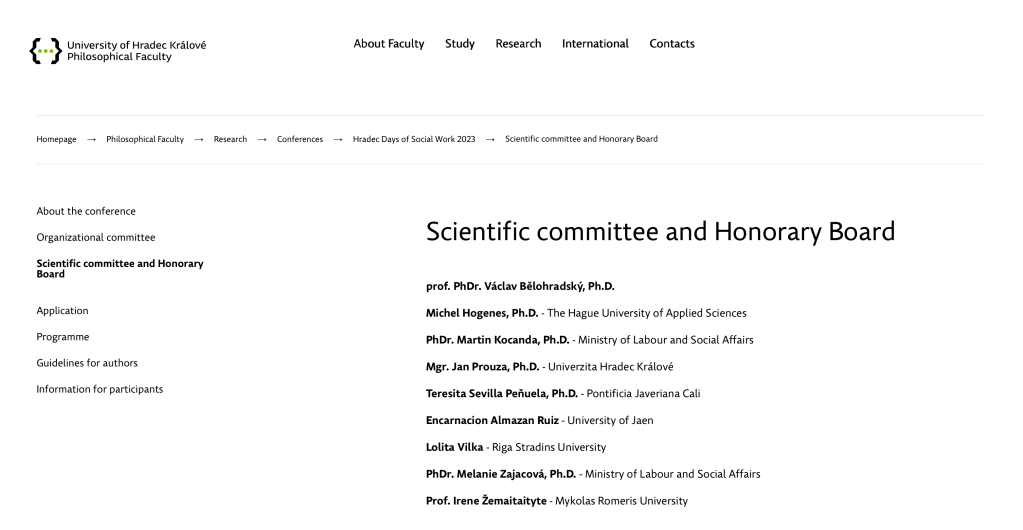1023x530 pixels.
Task: Navigate to Philosophical Faculty breadcrumb
Action: [145, 140]
